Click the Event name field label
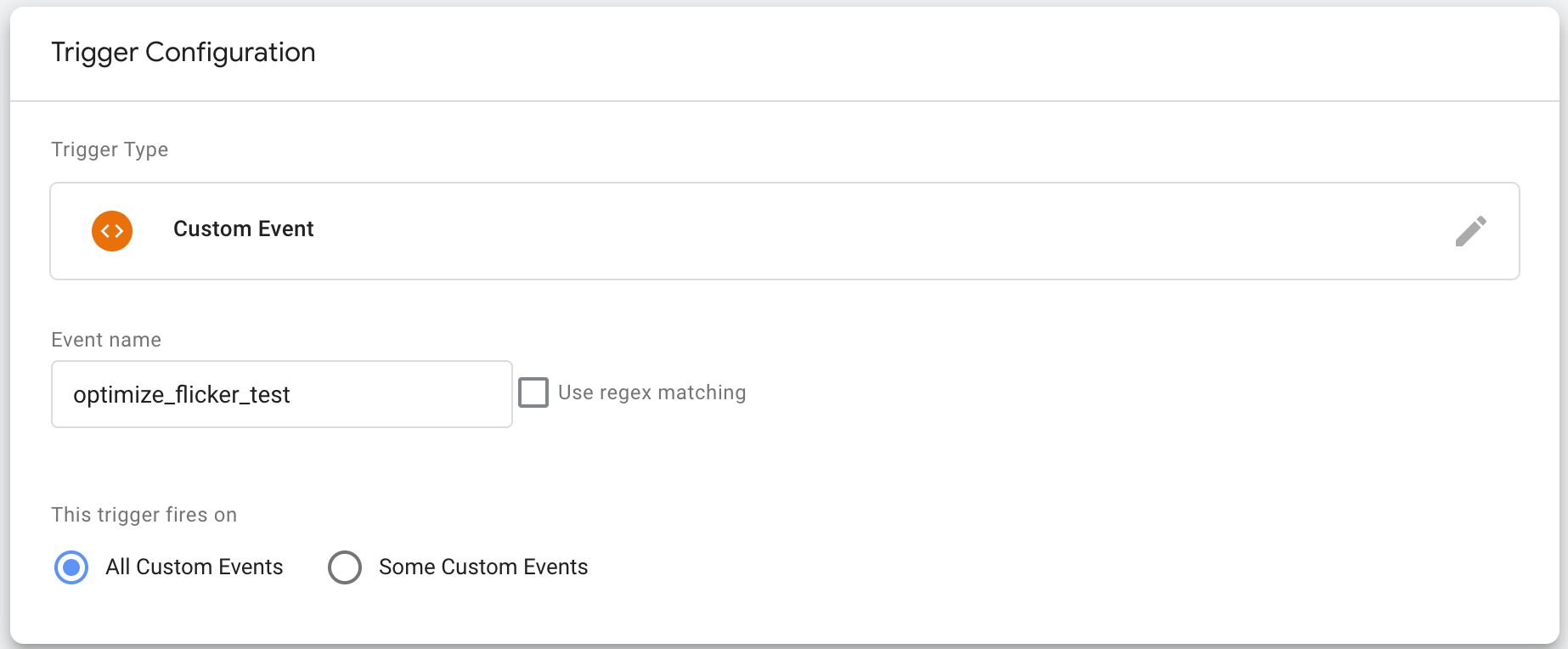This screenshot has width=1568, height=649. point(106,340)
